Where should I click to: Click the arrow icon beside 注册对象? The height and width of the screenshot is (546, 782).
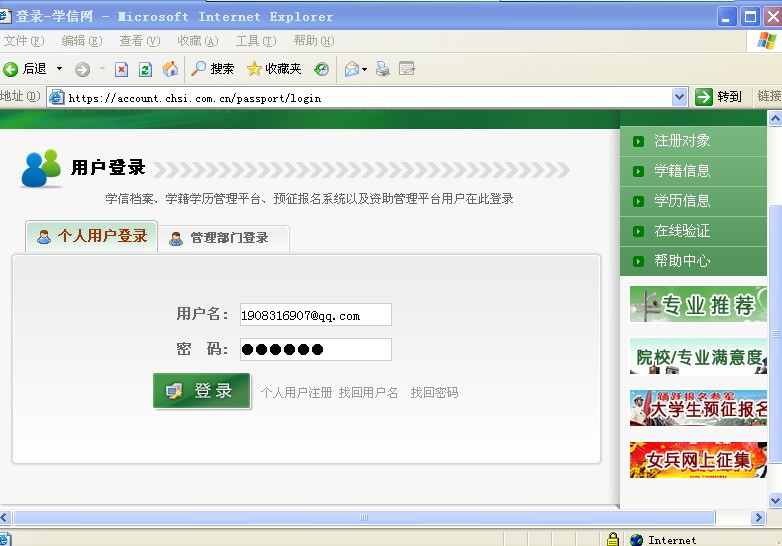click(x=638, y=142)
